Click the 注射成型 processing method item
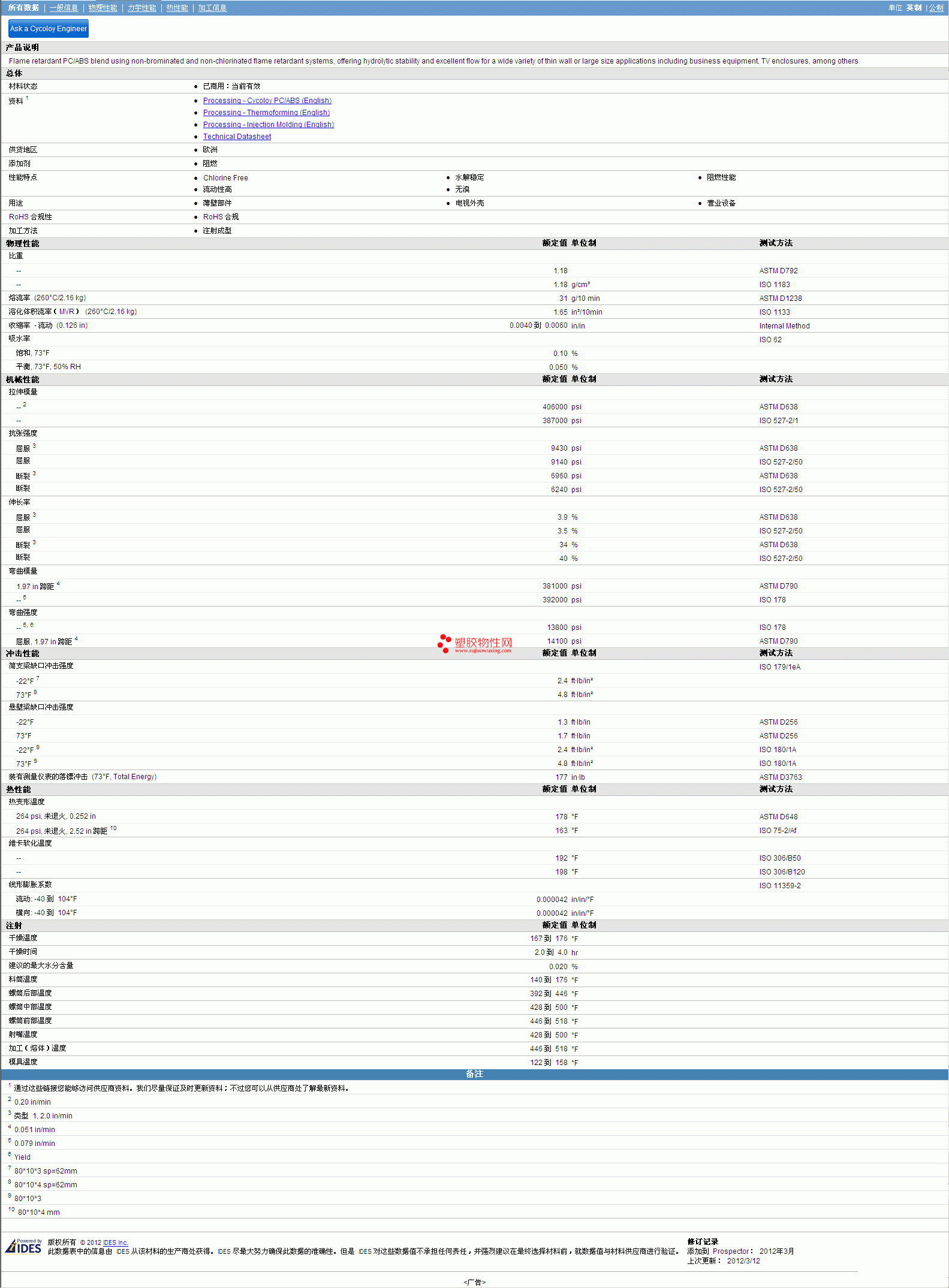 coord(217,231)
